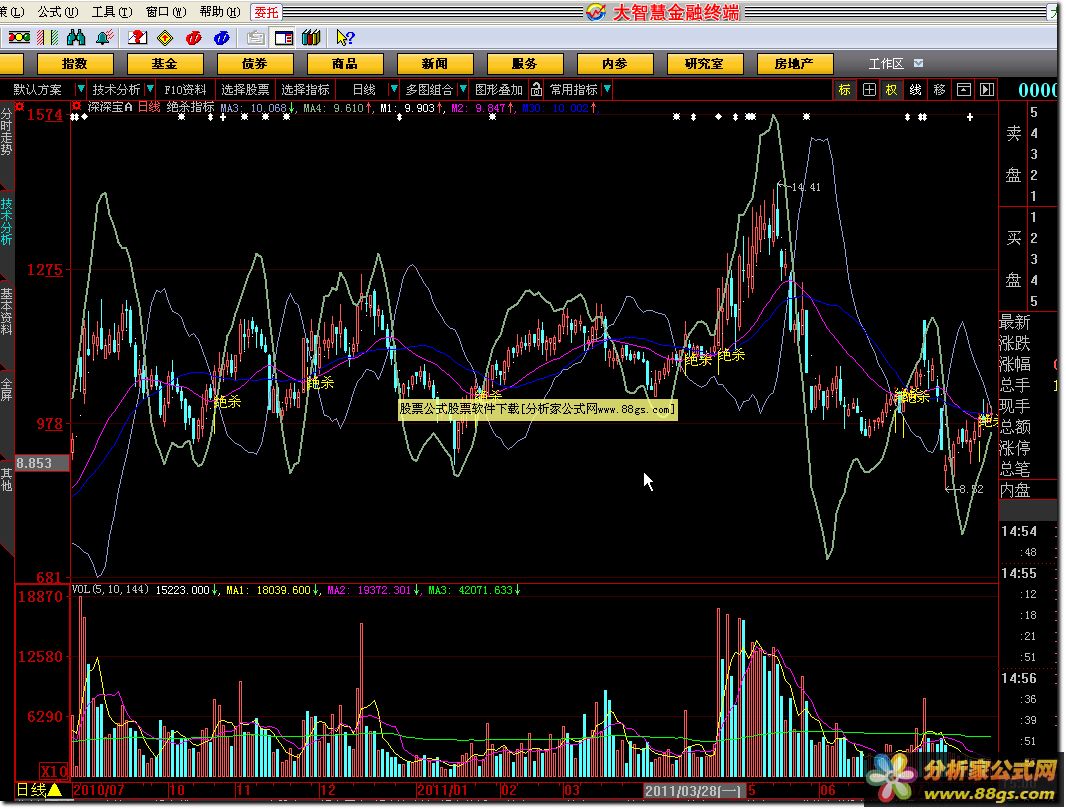Click the alarm bell alert icon
This screenshot has height=809, width=1066.
pyautogui.click(x=104, y=37)
